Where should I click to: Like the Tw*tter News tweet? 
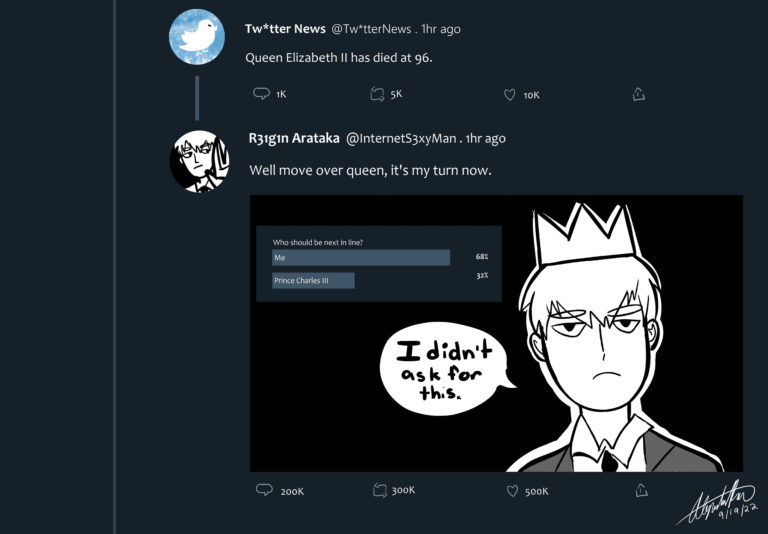[x=509, y=94]
